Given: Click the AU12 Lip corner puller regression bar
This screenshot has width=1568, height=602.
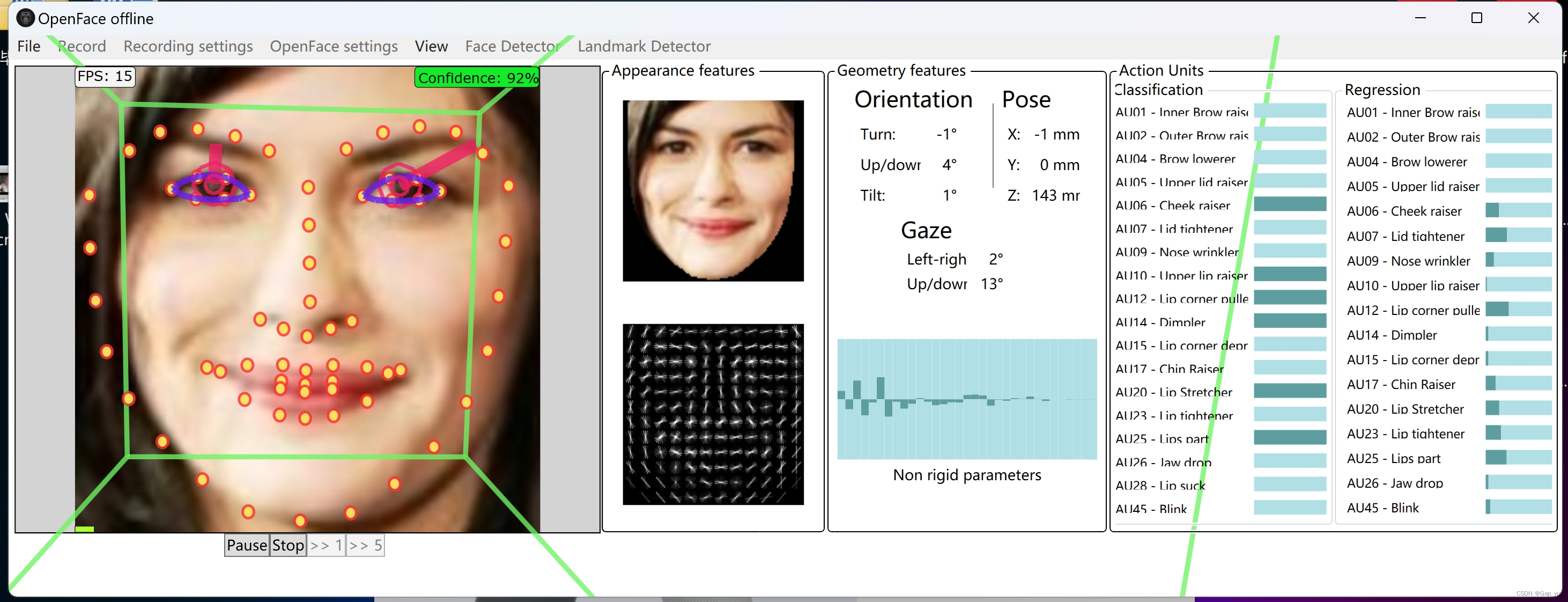Looking at the screenshot, I should point(1518,310).
